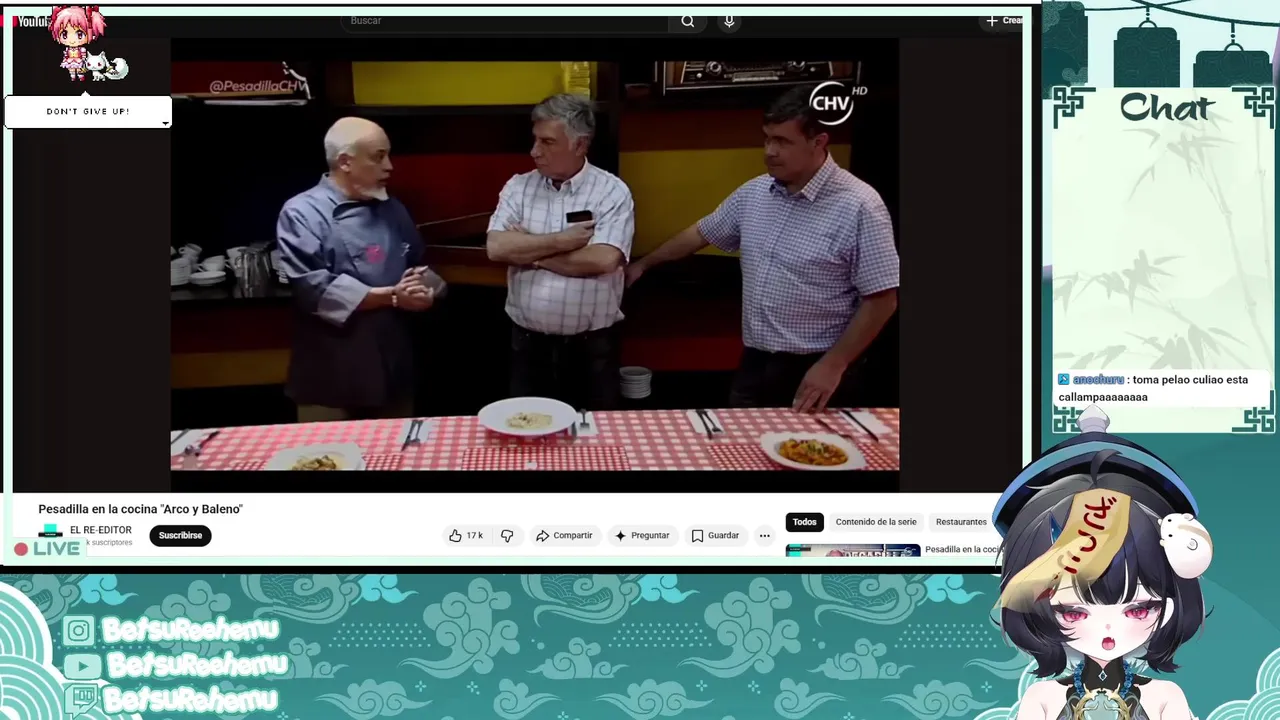Click EL RE-EDITOR channel avatar
The image size is (1280, 720).
tap(50, 532)
